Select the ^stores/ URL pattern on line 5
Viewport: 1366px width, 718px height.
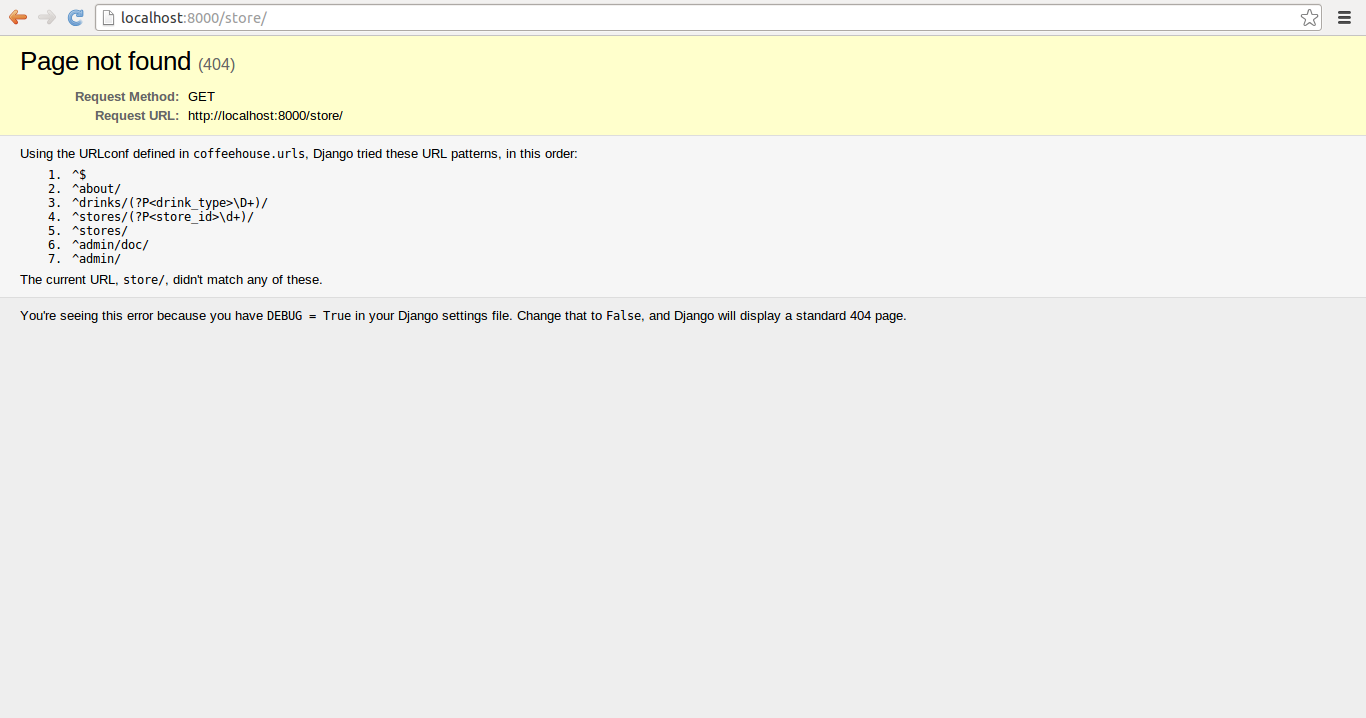99,231
